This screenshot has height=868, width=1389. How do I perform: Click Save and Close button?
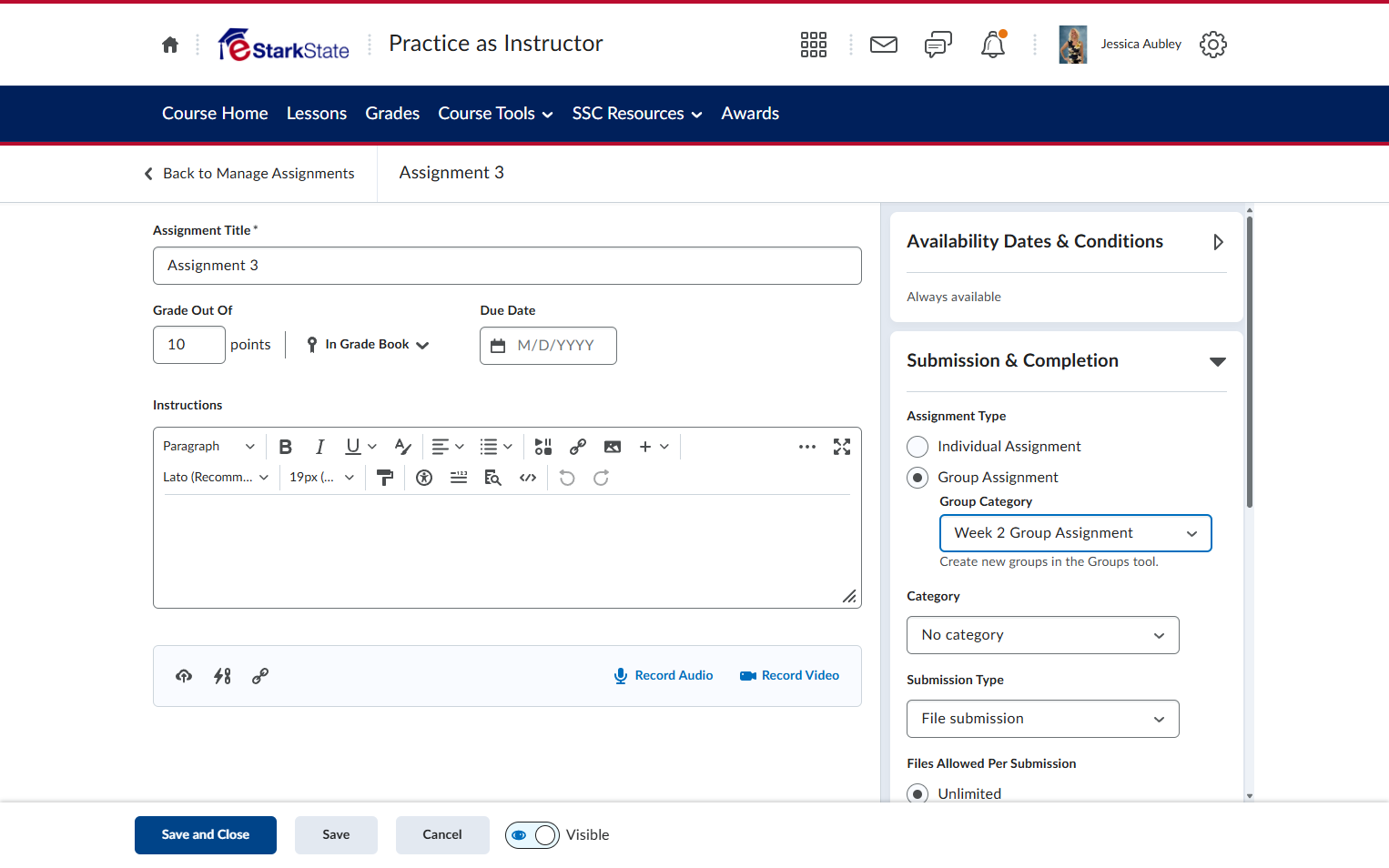point(206,835)
